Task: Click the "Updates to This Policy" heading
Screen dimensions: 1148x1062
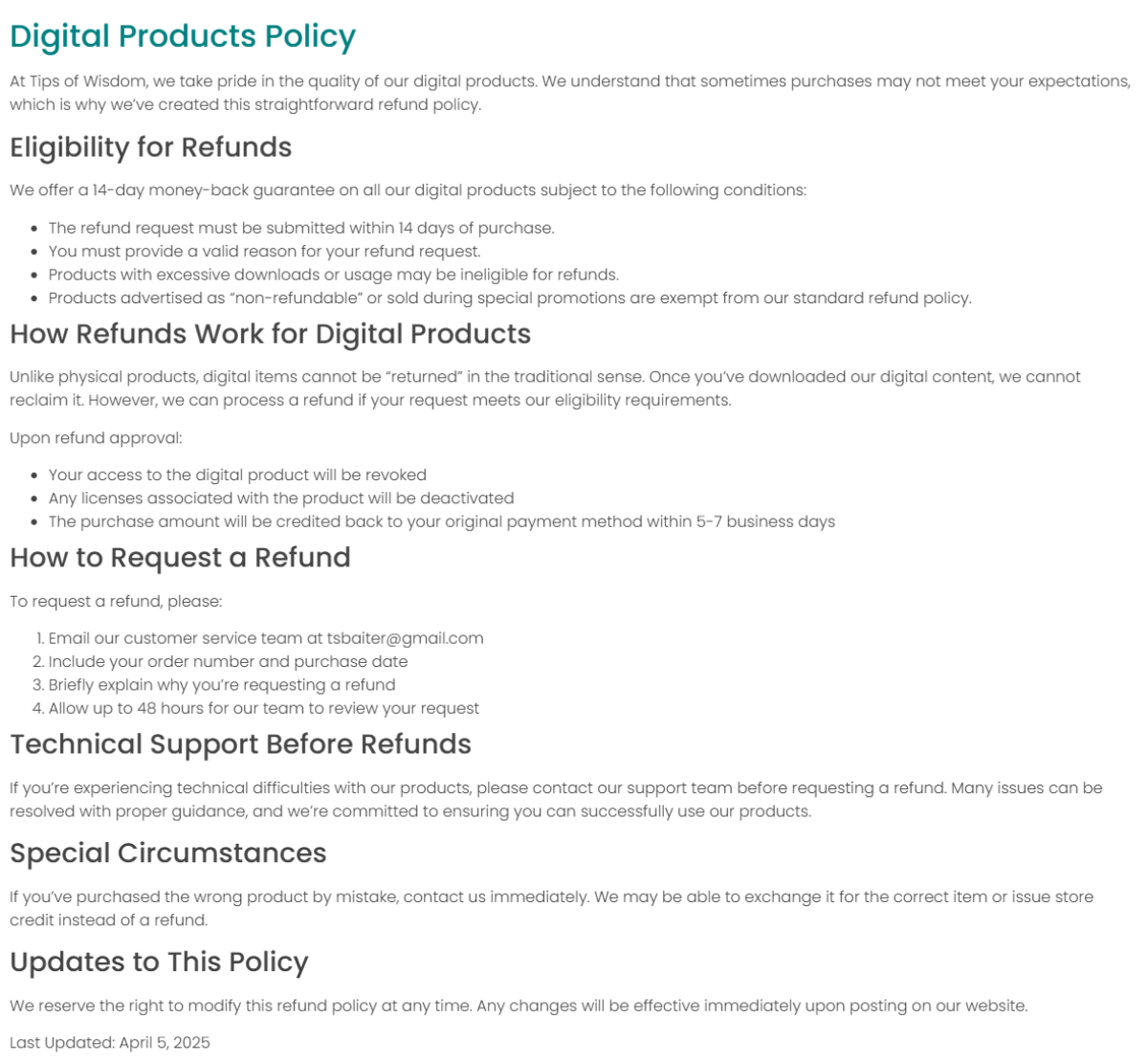Action: pos(159,962)
